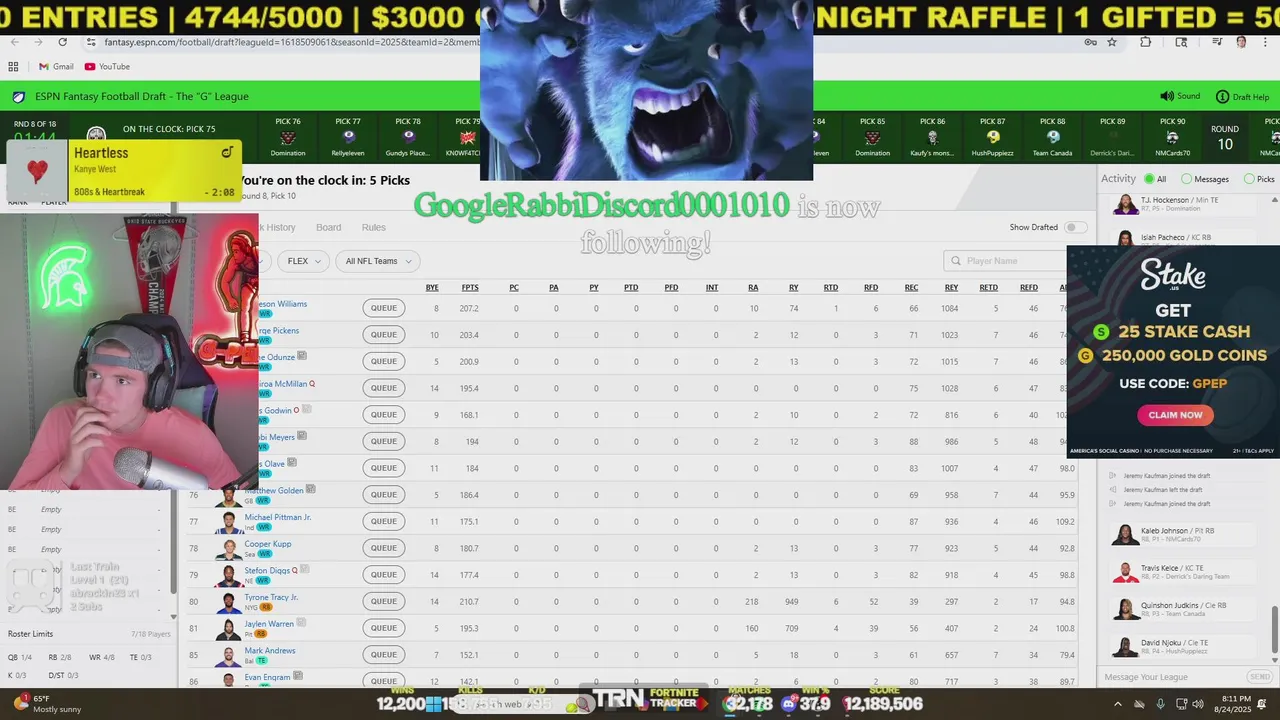1280x720 pixels.
Task: Queue Michael Pittman Jr.
Action: [x=384, y=521]
